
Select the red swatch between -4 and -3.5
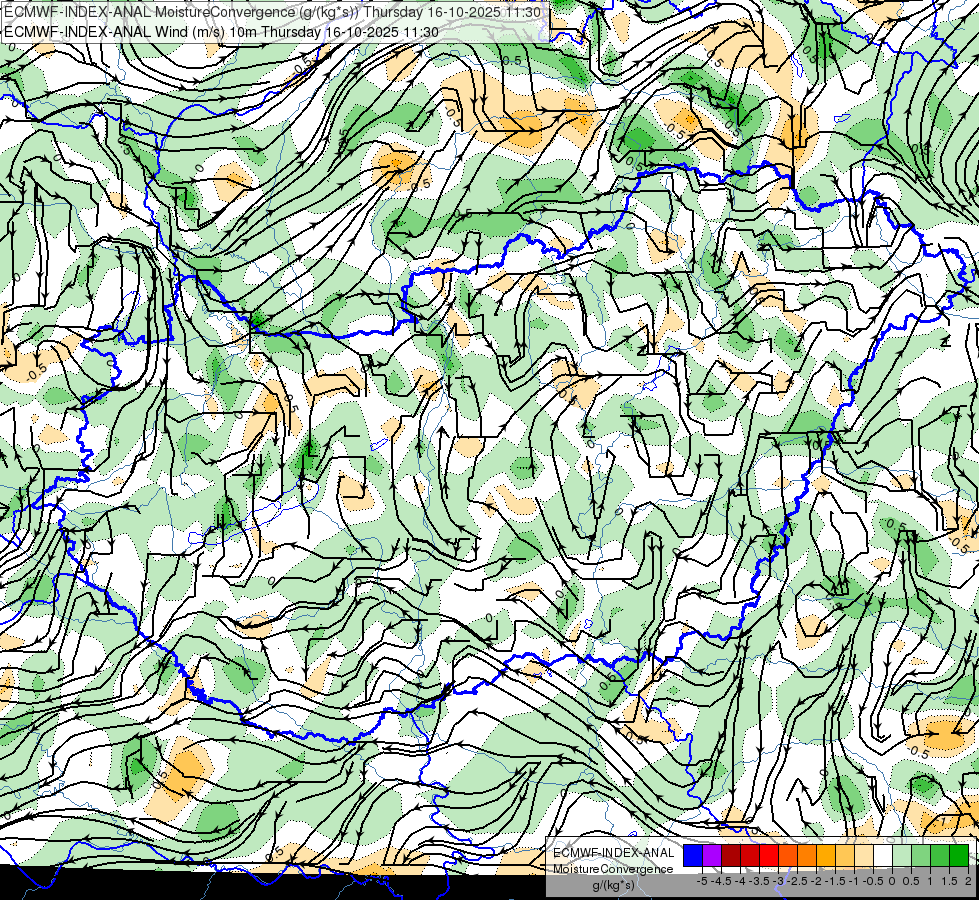(750, 855)
